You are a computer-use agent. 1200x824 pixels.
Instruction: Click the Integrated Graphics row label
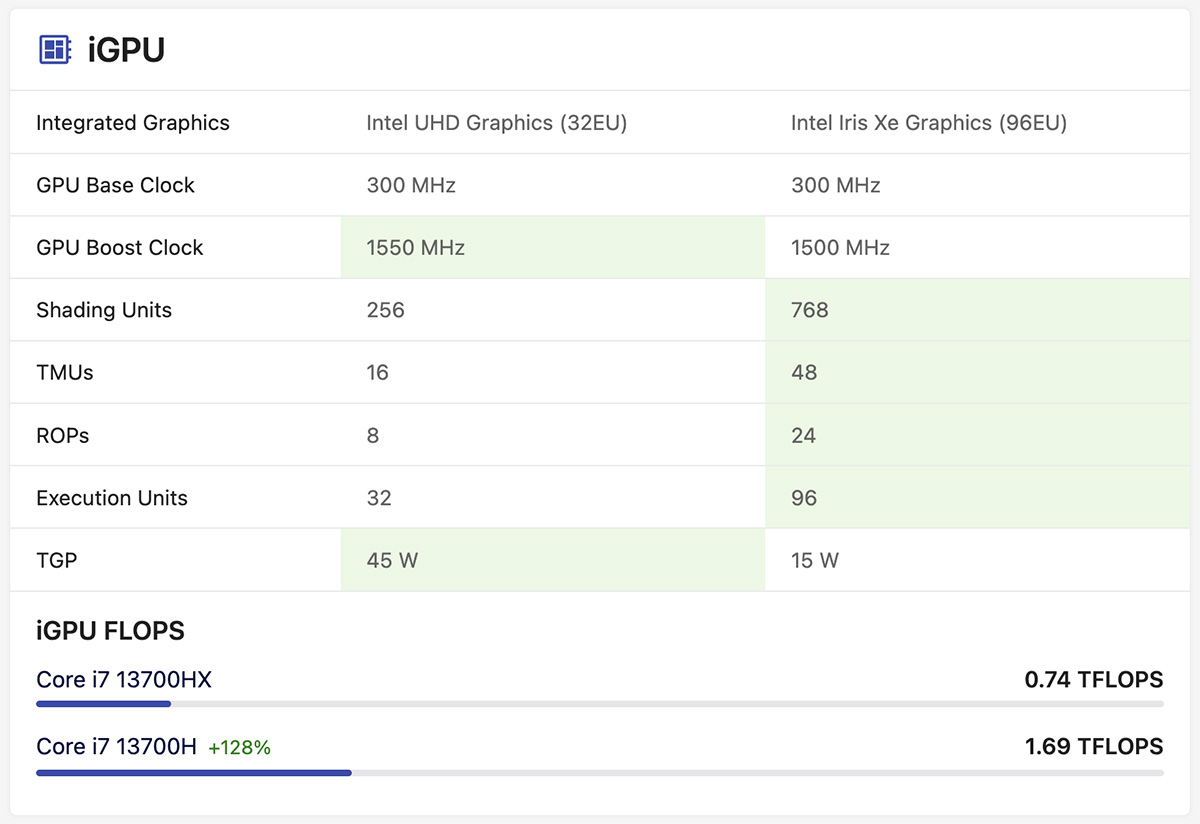click(x=132, y=122)
